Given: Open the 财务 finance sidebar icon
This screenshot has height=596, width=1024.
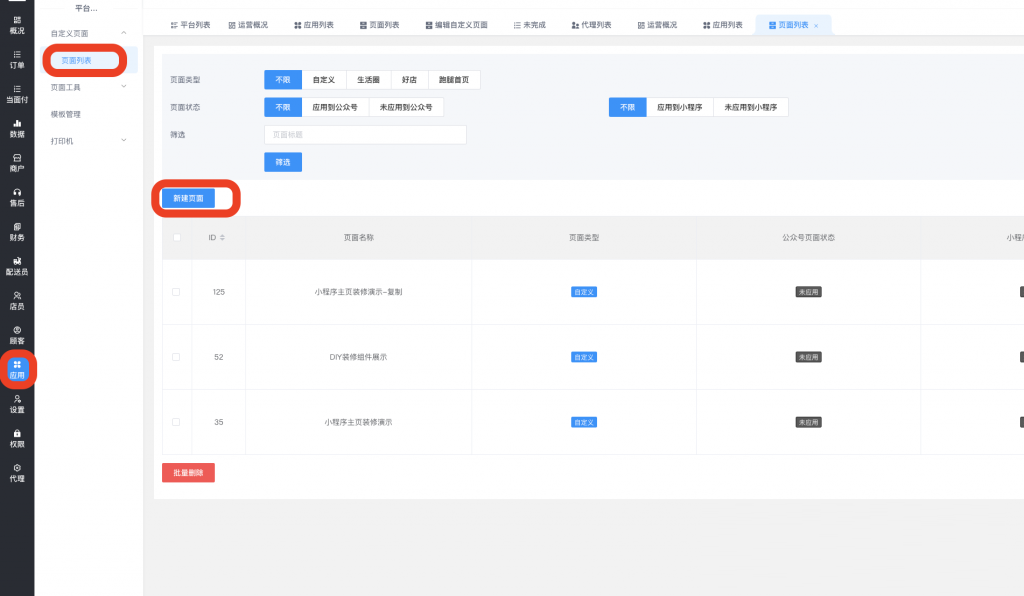Looking at the screenshot, I should point(17,232).
